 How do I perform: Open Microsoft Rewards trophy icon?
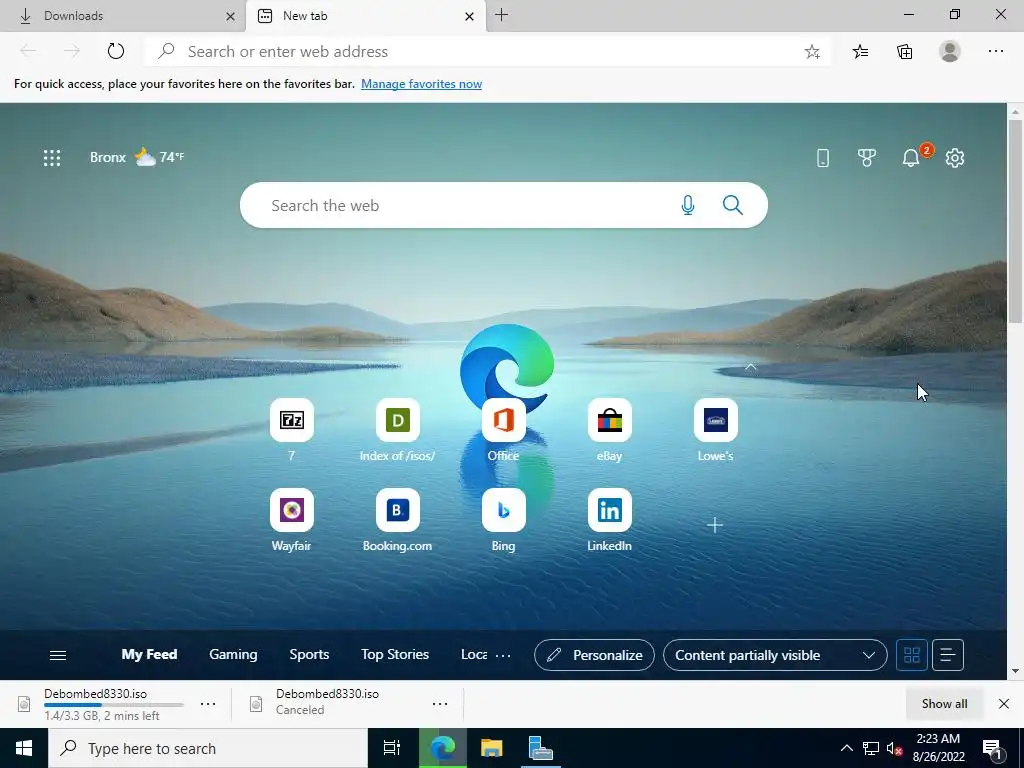867,157
